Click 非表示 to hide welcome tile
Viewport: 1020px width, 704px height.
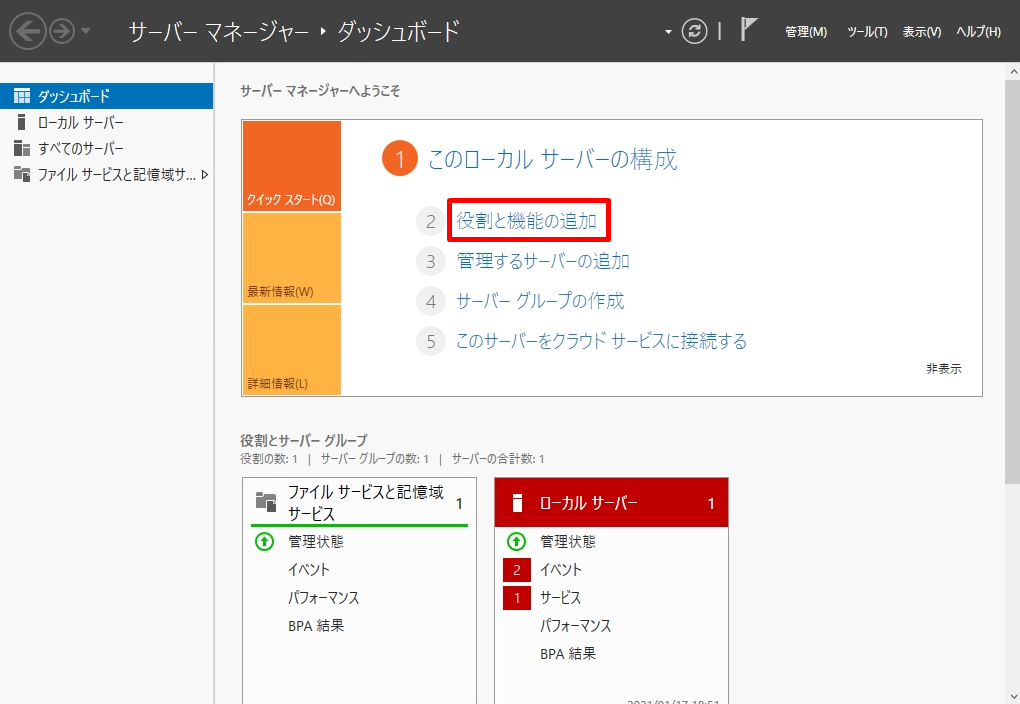[x=943, y=369]
